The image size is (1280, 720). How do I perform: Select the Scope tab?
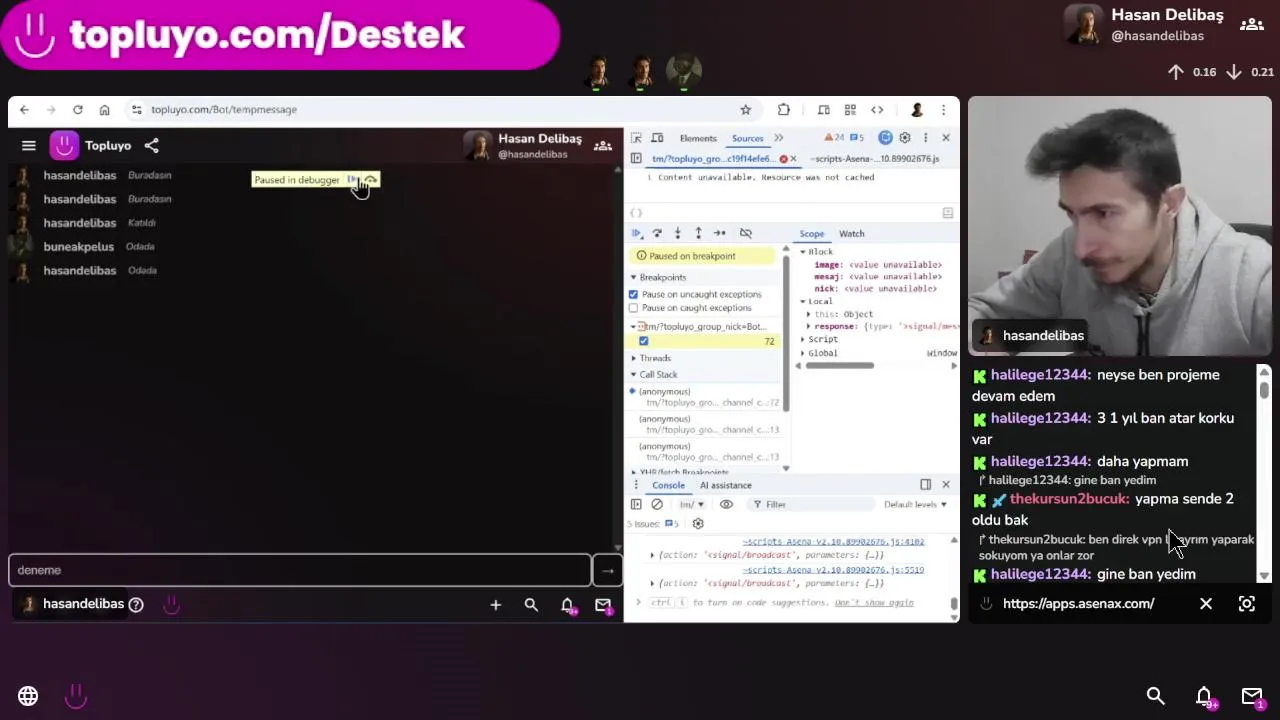click(811, 234)
